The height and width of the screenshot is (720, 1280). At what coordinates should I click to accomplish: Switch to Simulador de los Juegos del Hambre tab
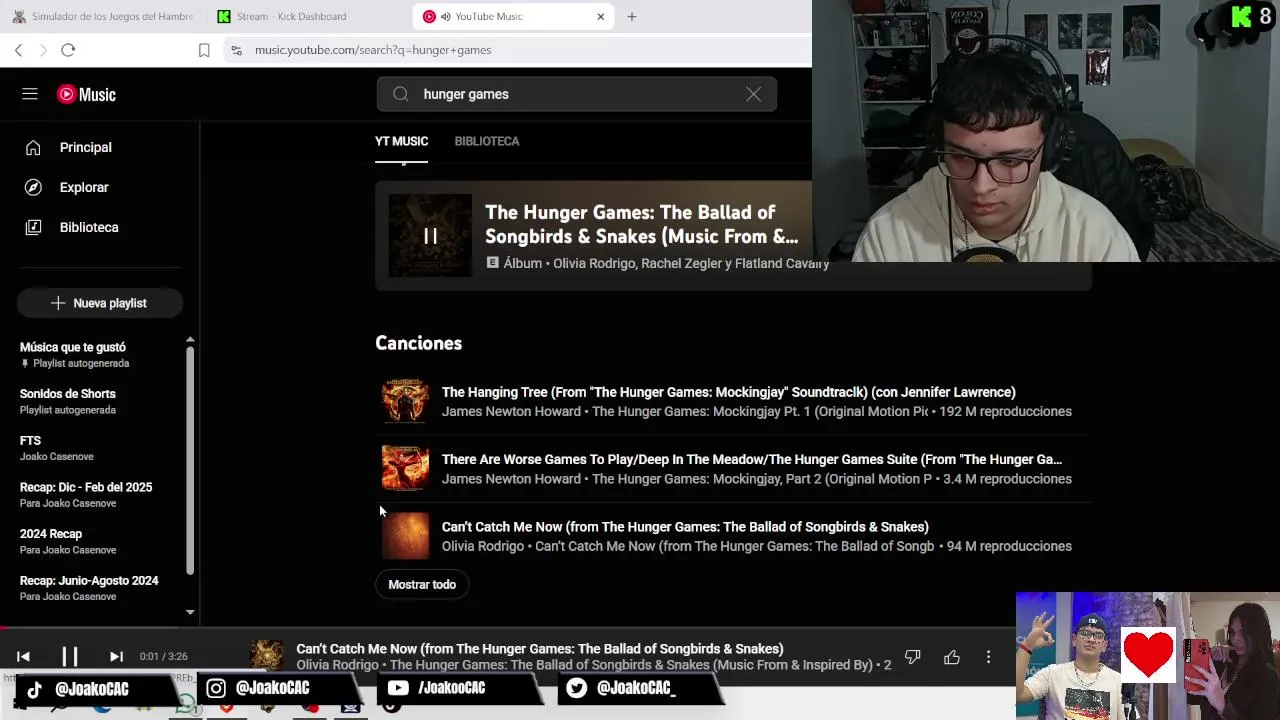(102, 16)
